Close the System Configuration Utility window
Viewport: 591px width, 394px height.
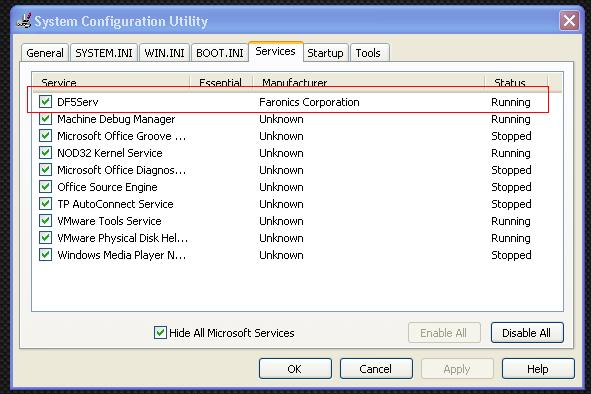click(569, 21)
